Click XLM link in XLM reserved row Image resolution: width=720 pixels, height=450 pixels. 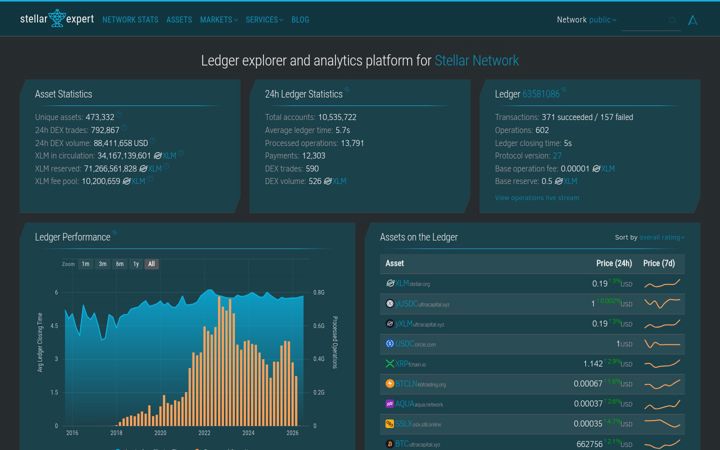tap(155, 169)
